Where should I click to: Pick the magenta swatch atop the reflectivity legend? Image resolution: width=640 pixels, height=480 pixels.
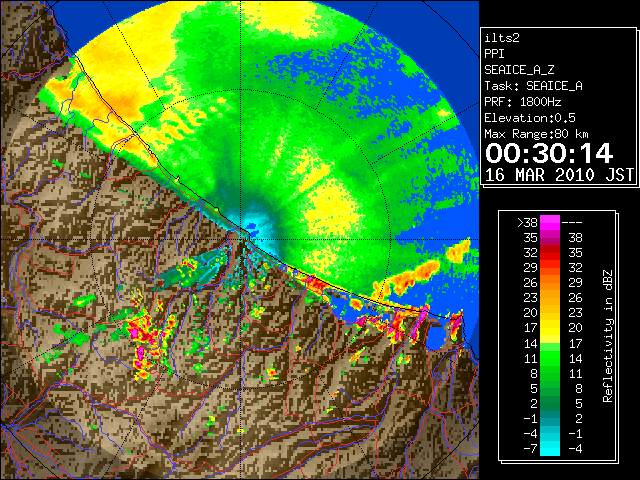(x=550, y=223)
